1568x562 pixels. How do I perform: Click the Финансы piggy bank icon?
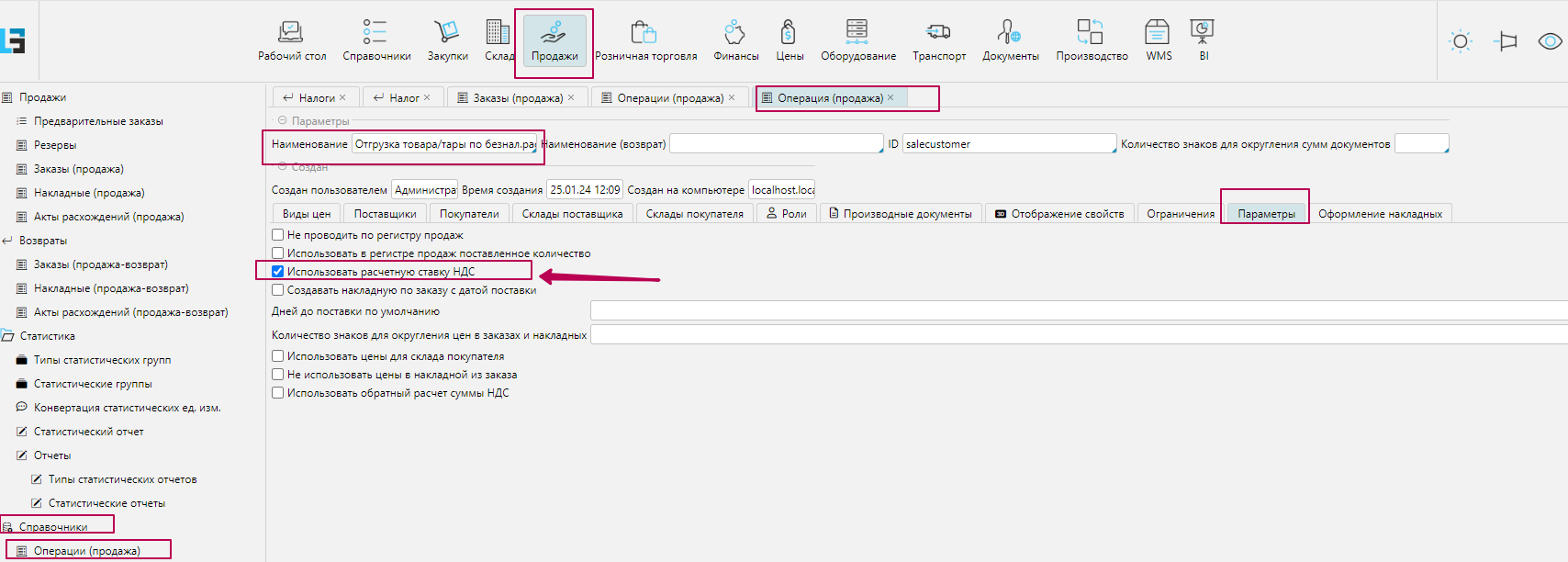[x=735, y=32]
